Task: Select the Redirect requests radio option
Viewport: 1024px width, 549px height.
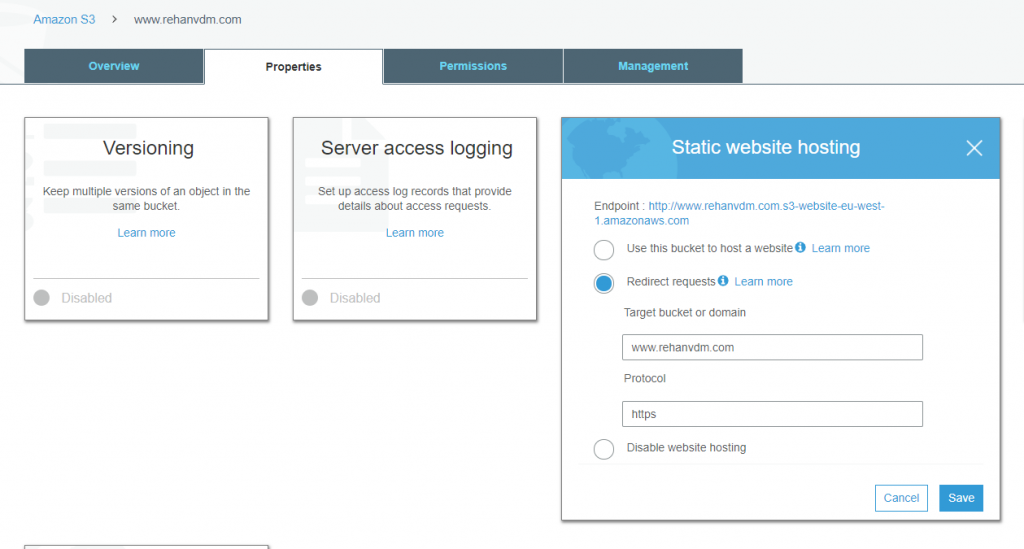Action: click(603, 283)
